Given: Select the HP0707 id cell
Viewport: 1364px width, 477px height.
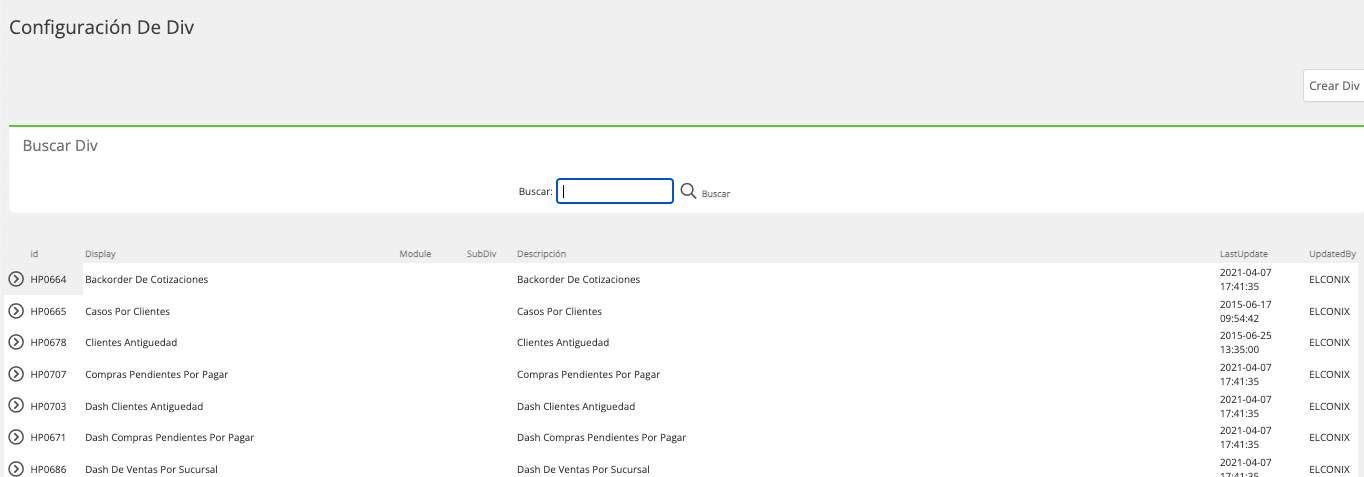Looking at the screenshot, I should pyautogui.click(x=48, y=374).
